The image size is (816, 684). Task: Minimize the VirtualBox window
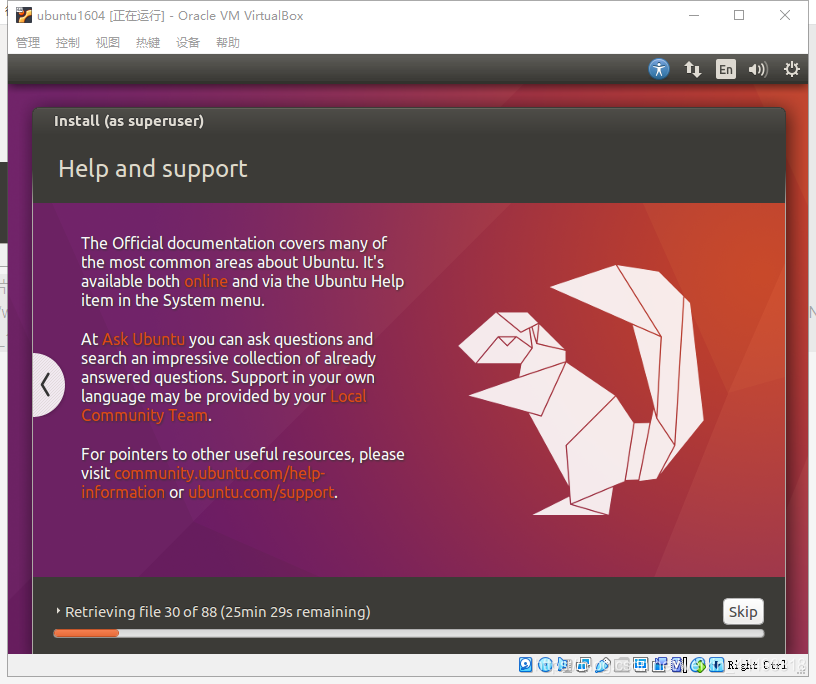point(694,15)
